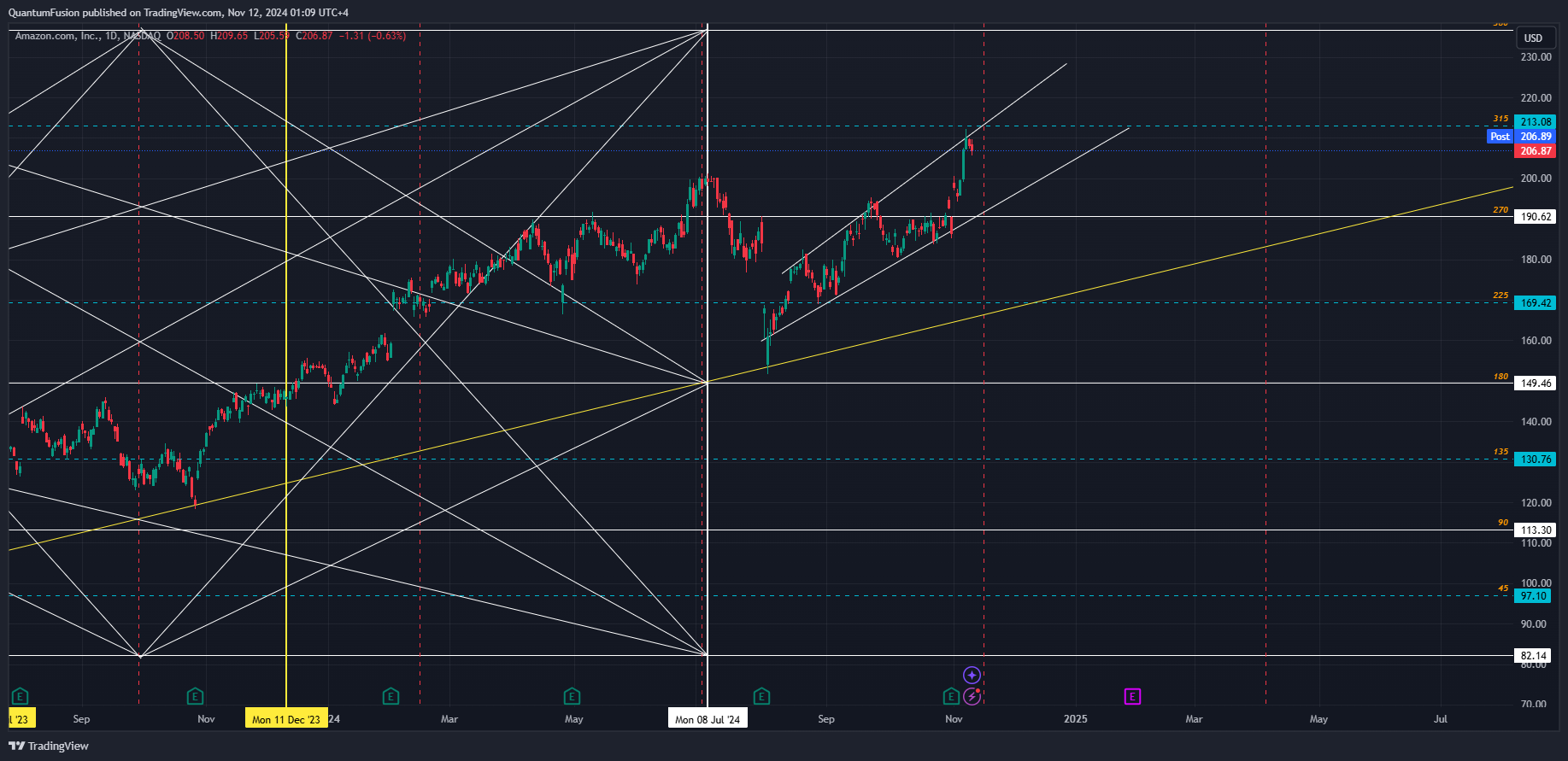Click the 230.00 price axis tick
Viewport: 1568px width, 761px height.
click(x=1536, y=57)
